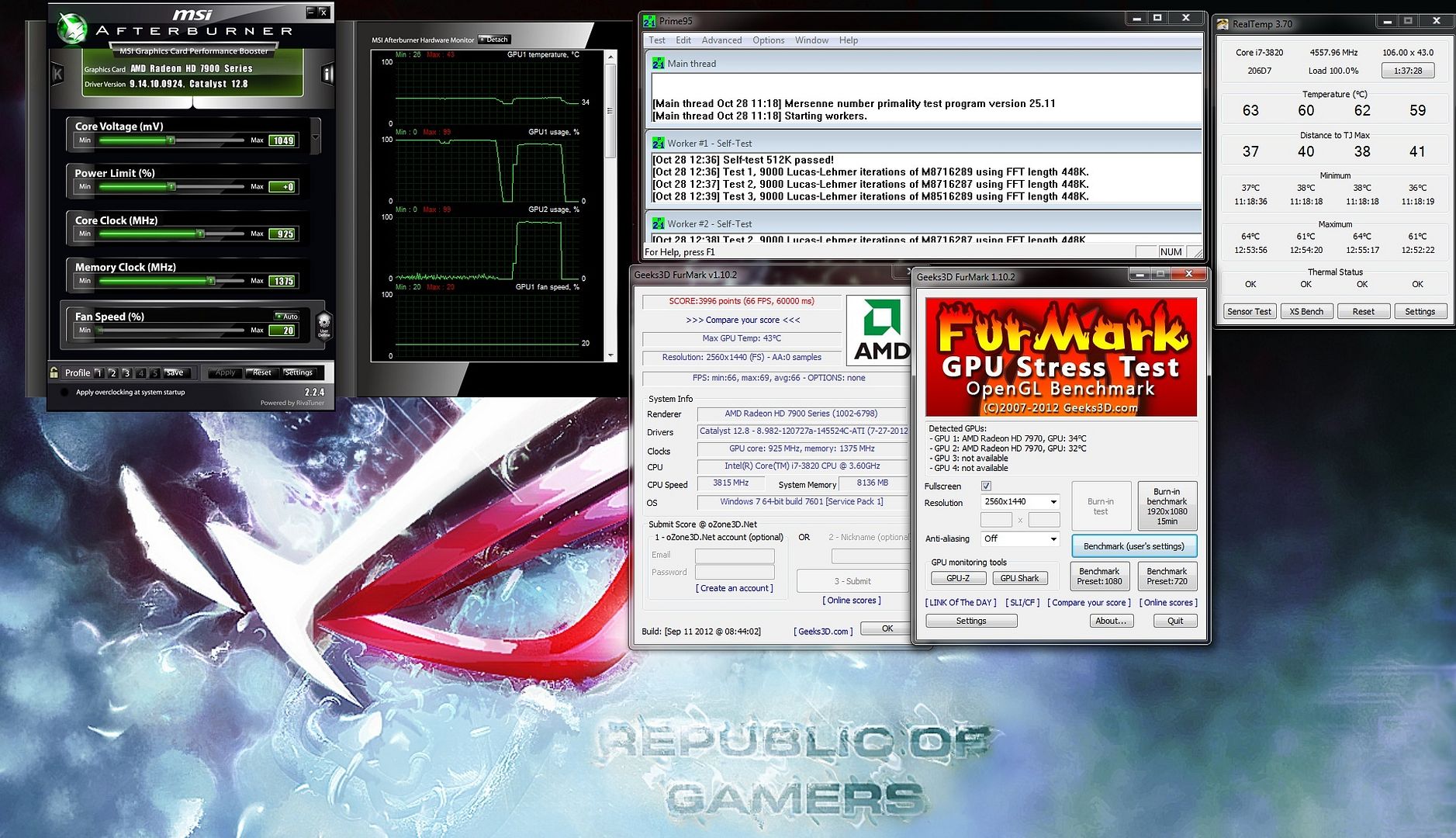Launch GPU Shark monitoring tool

[1019, 578]
